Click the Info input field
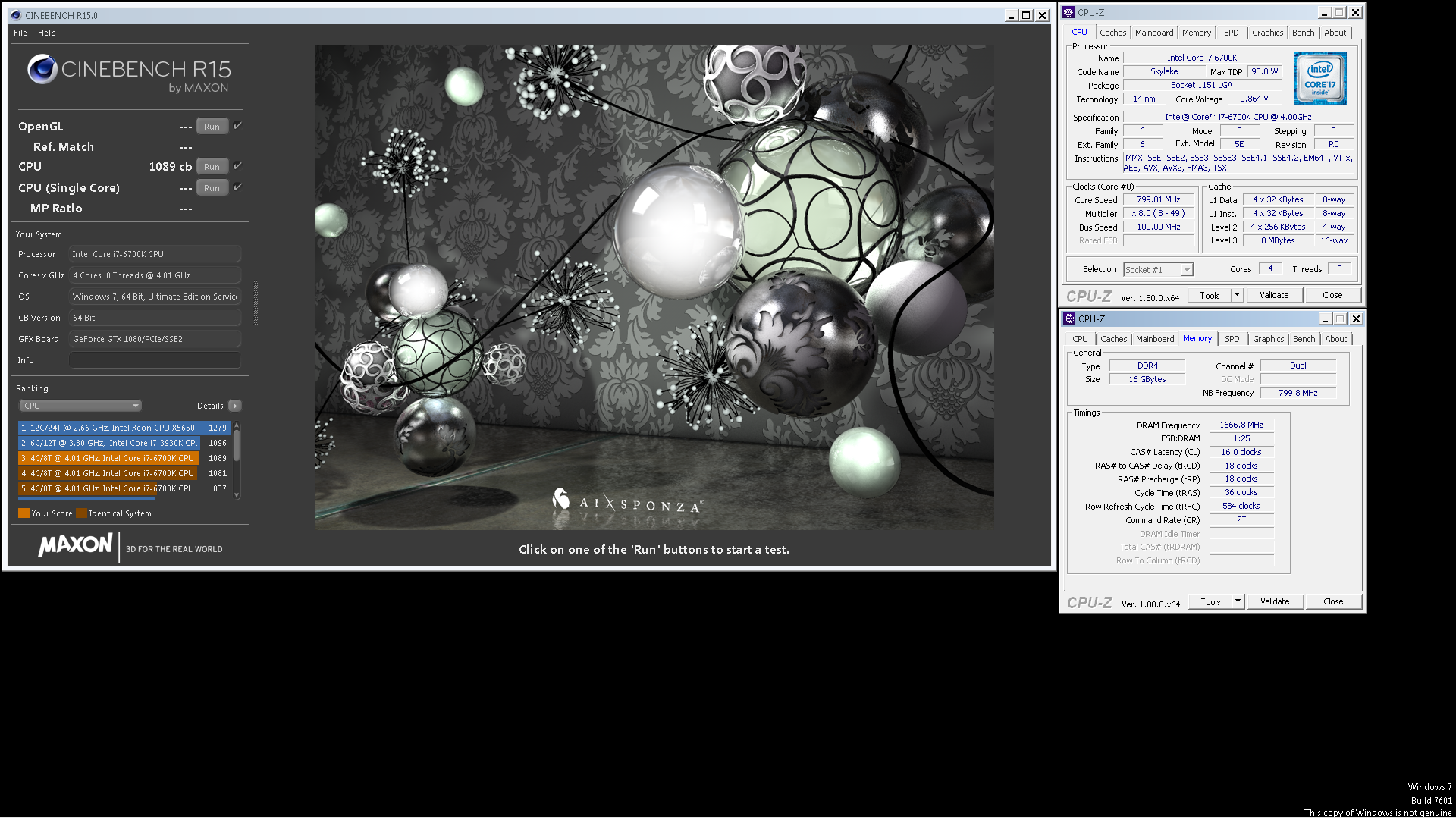1456x819 pixels. click(155, 360)
